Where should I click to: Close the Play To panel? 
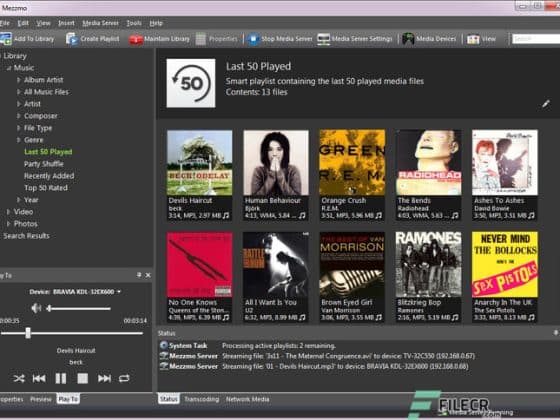pyautogui.click(x=148, y=275)
